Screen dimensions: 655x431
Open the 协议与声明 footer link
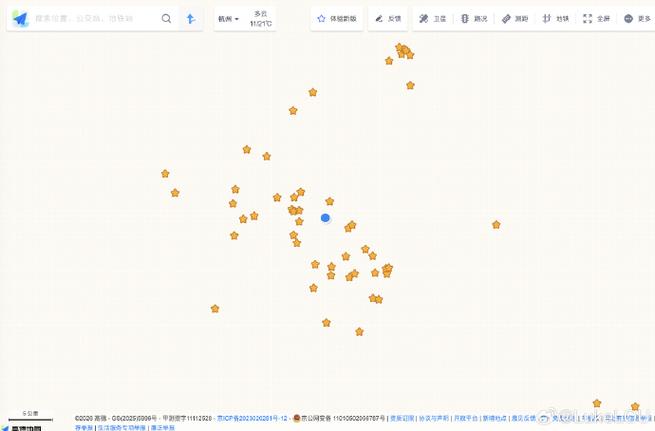click(434, 418)
